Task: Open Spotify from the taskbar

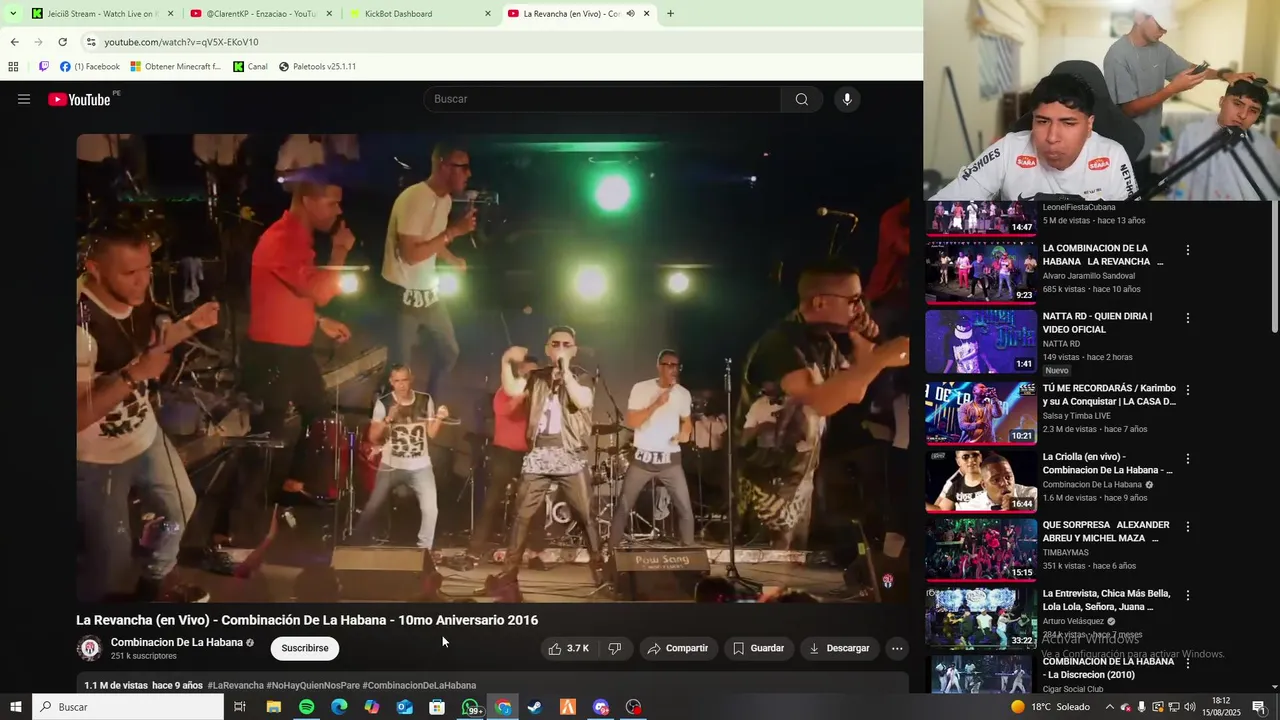Action: click(306, 707)
